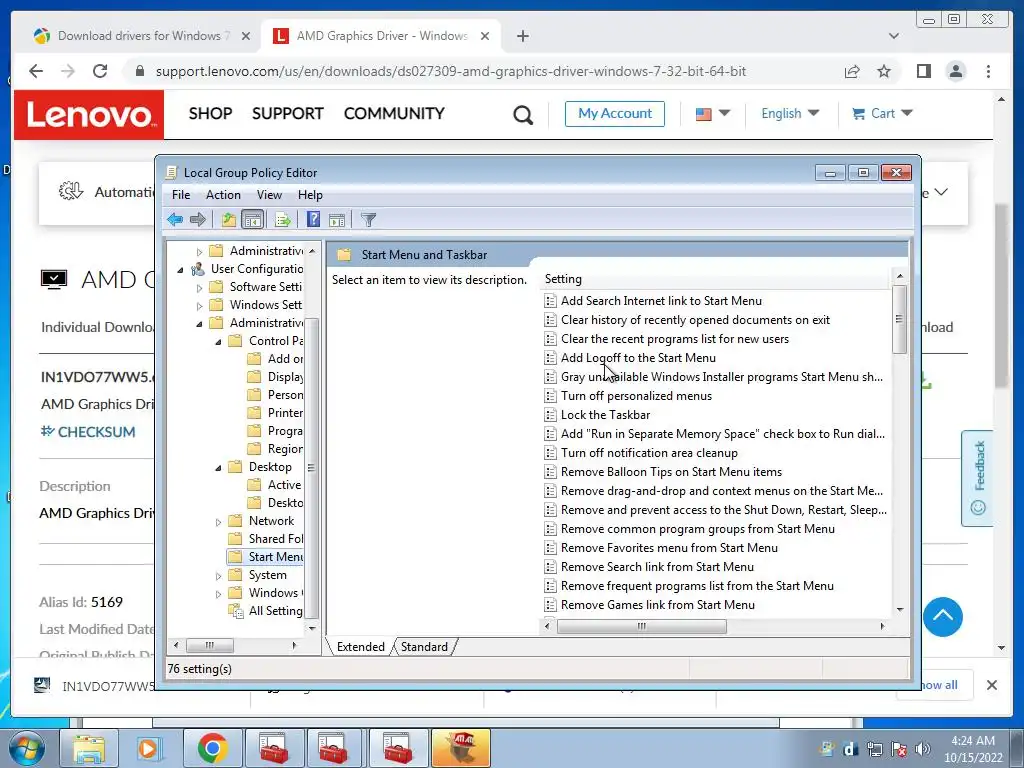Click the Lenovo logo
Image resolution: width=1024 pixels, height=768 pixels.
89,115
